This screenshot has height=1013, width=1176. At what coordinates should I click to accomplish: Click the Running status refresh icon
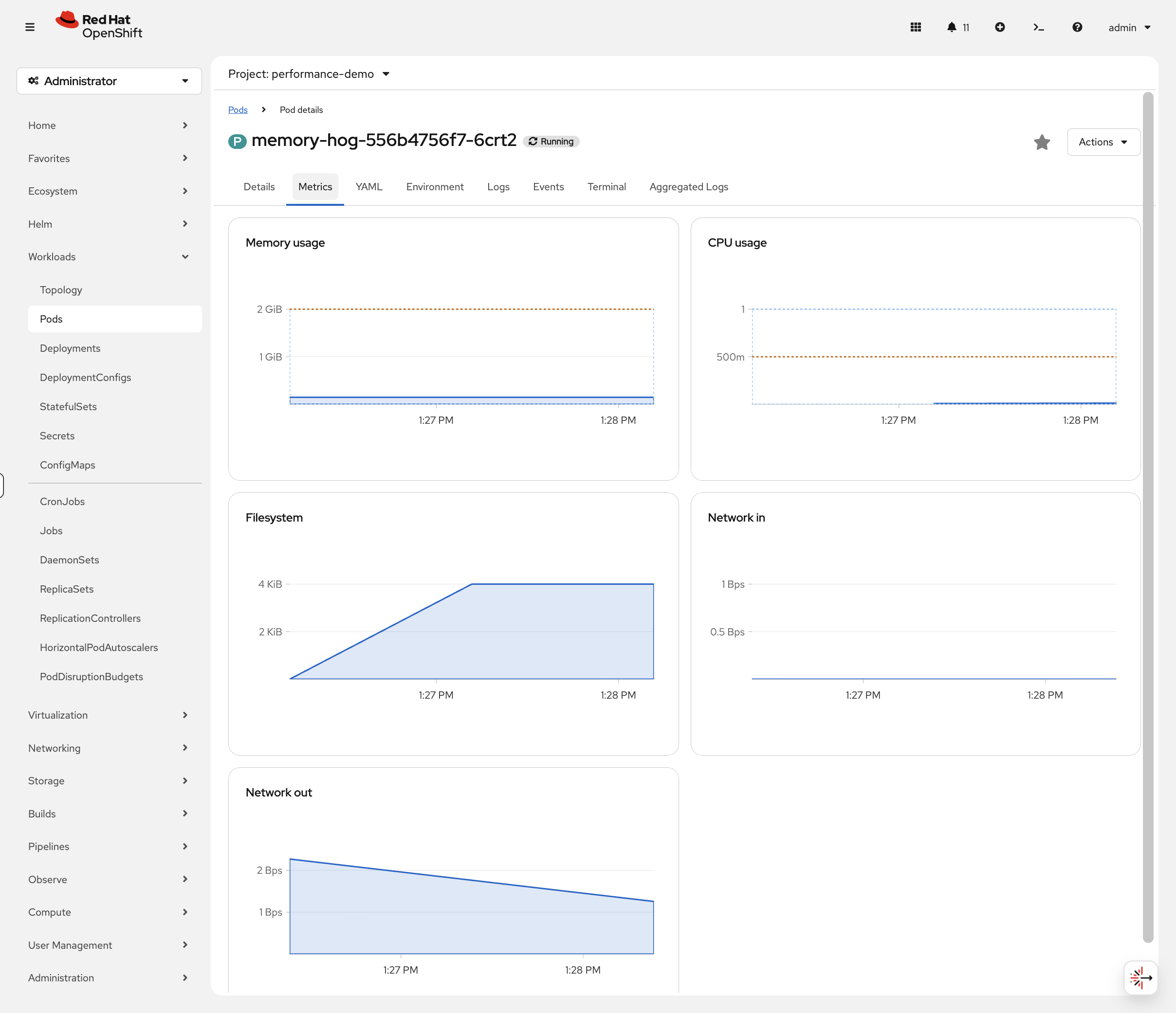point(533,141)
